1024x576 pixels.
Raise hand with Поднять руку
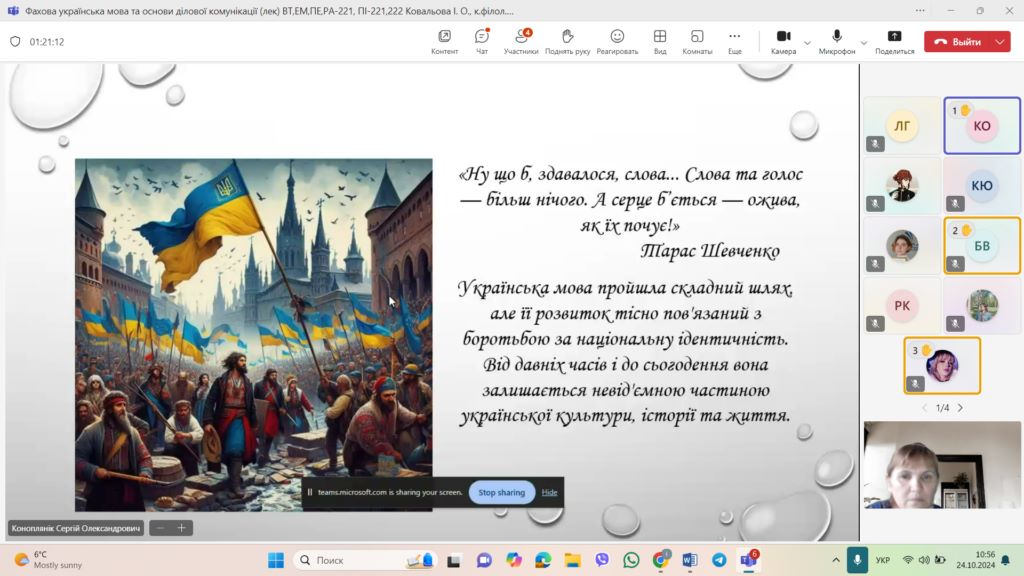(567, 41)
